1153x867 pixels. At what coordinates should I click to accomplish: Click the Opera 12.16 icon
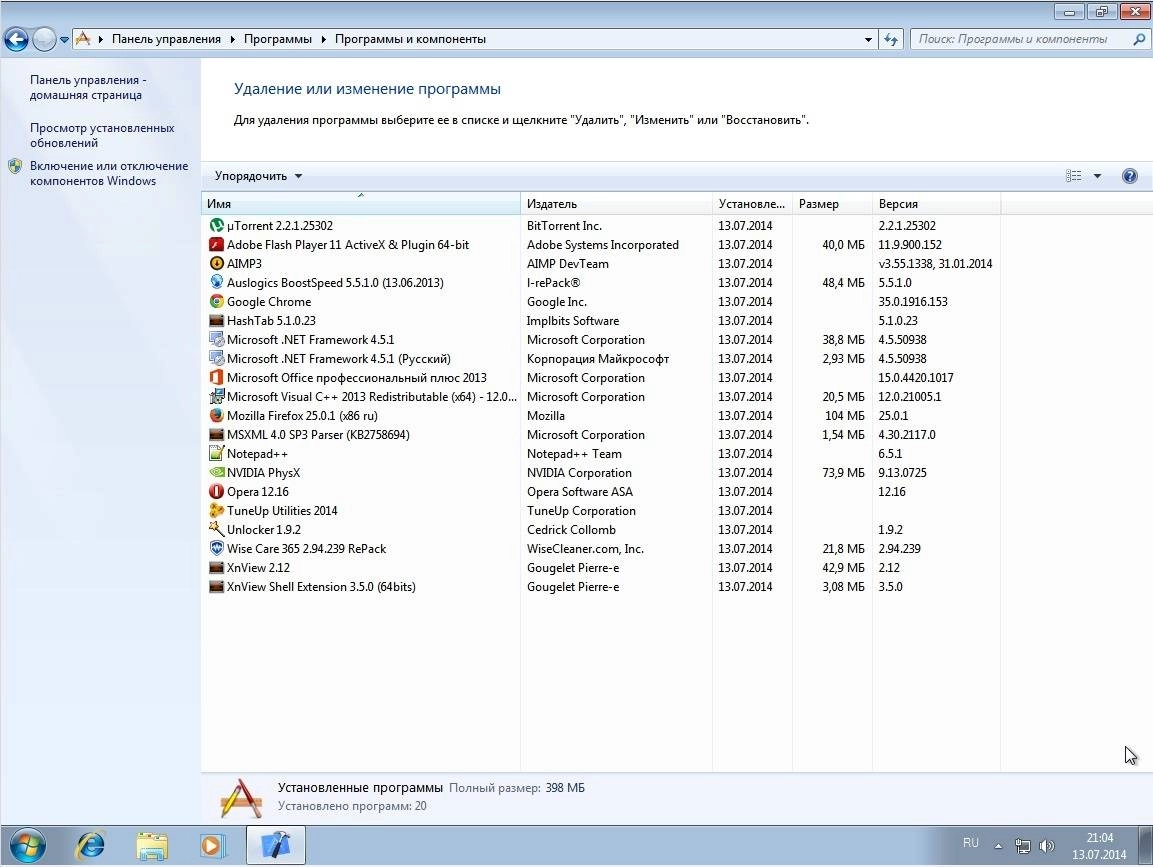[x=216, y=491]
